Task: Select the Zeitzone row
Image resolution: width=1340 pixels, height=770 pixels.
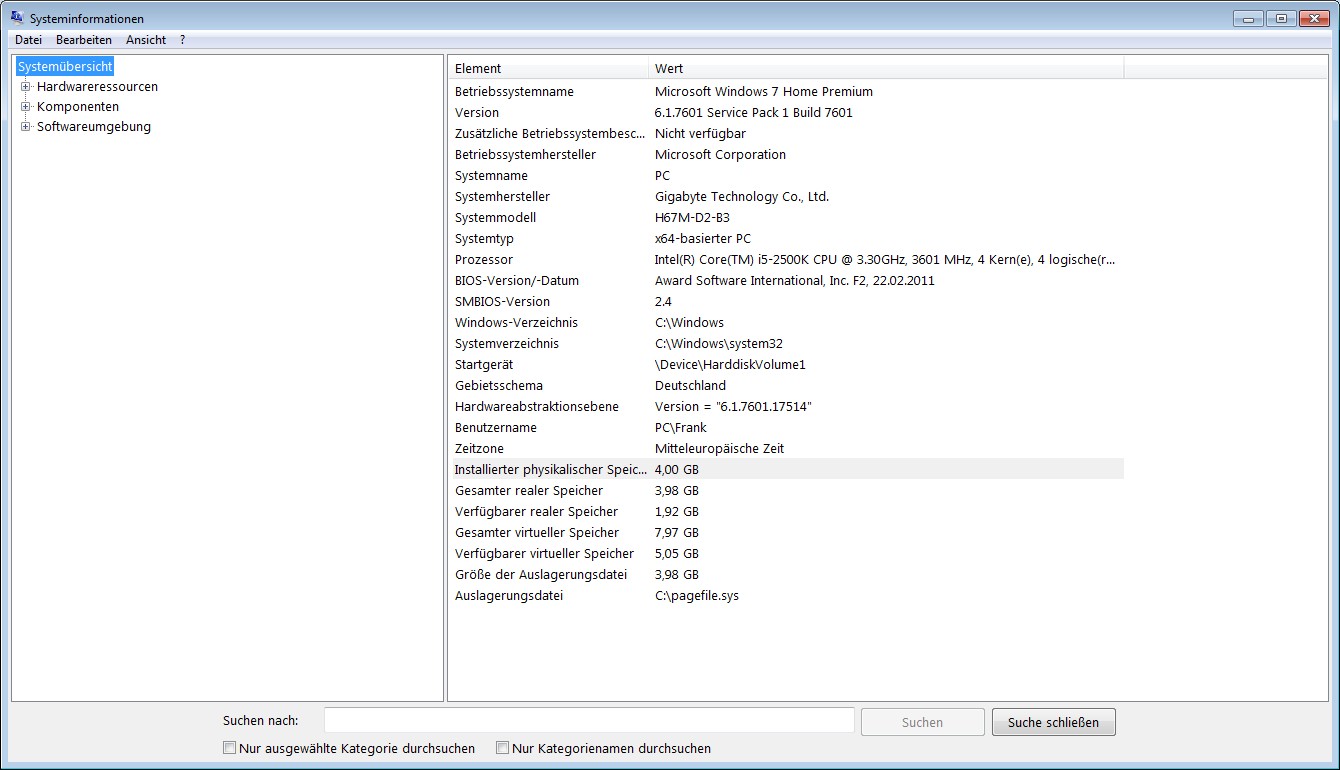Action: (786, 448)
